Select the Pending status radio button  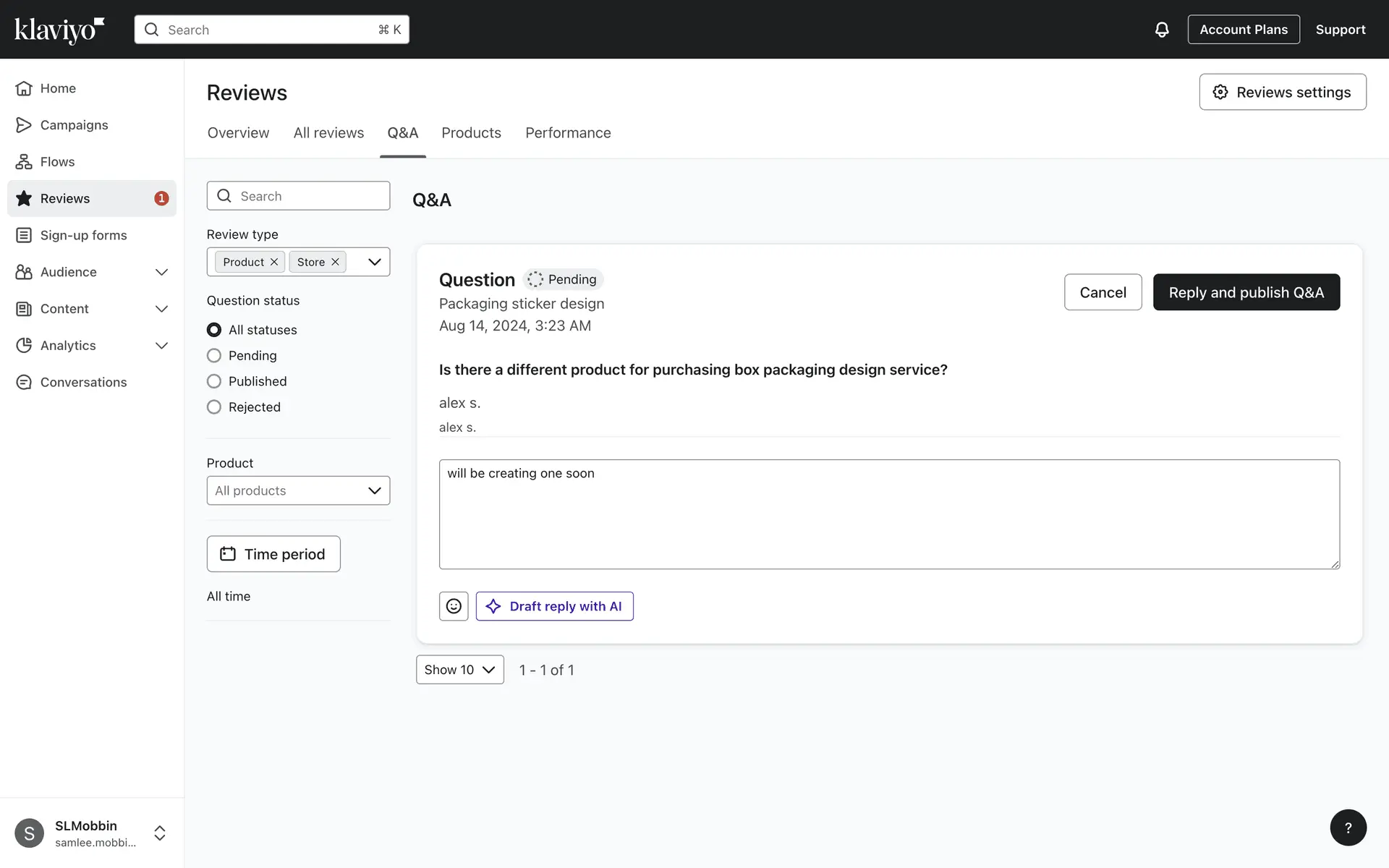tap(214, 356)
